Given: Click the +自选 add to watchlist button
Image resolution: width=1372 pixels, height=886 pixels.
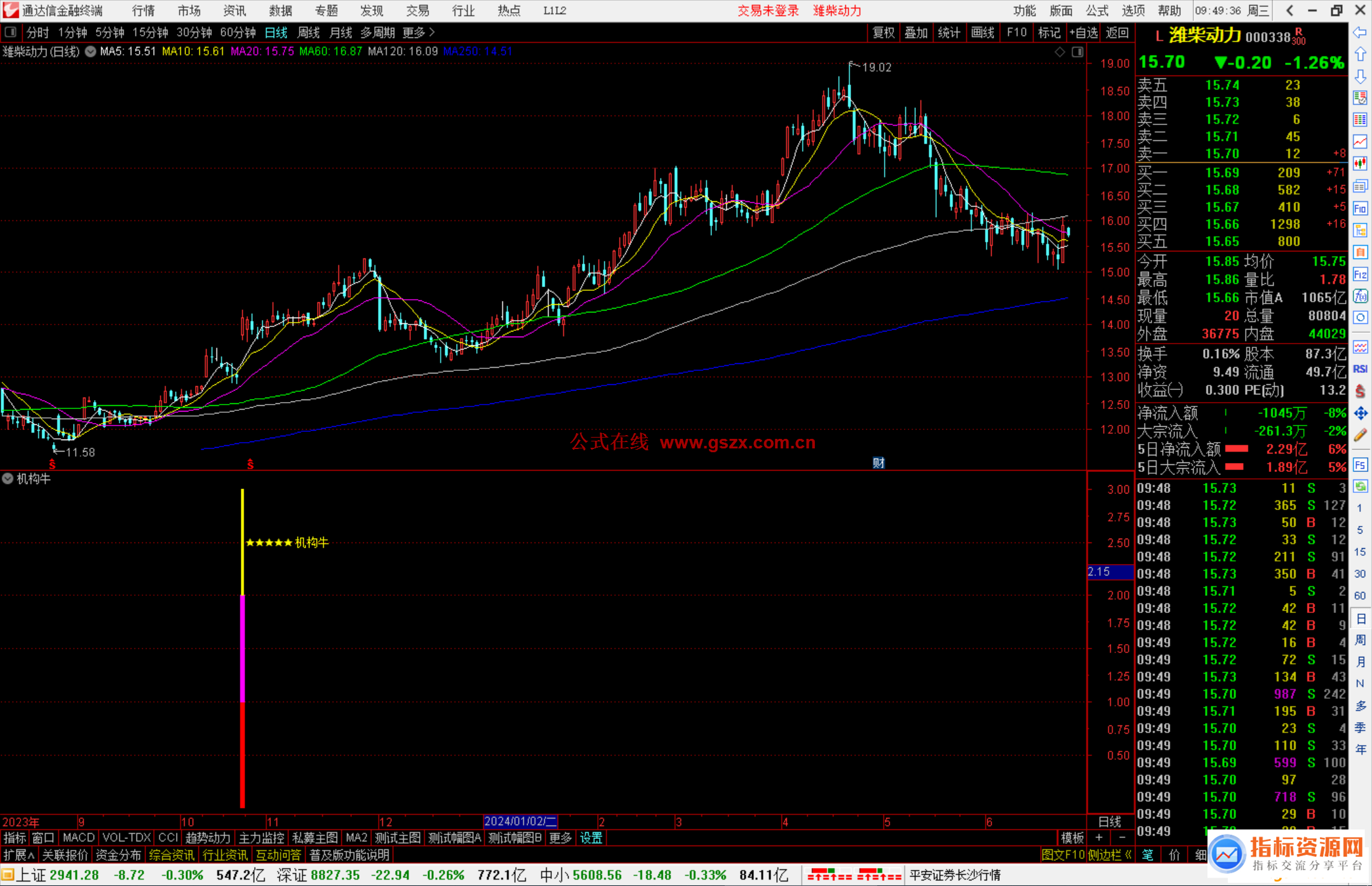Looking at the screenshot, I should click(x=1083, y=32).
